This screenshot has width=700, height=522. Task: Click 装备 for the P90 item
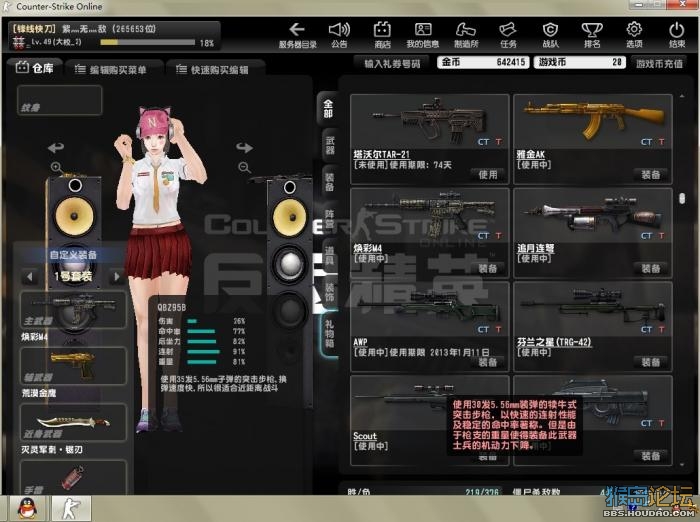pyautogui.click(x=651, y=456)
